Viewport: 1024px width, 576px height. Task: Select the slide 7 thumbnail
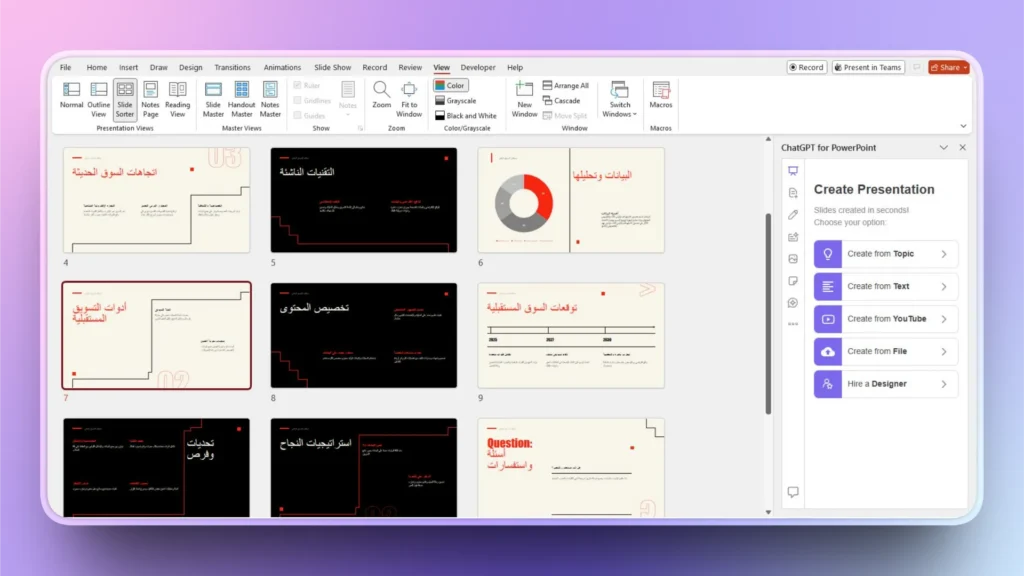(x=156, y=335)
